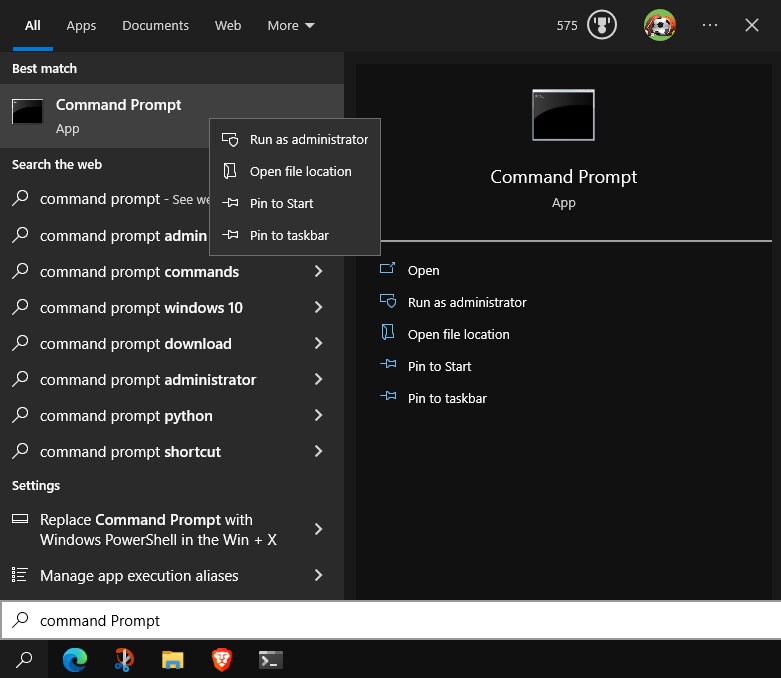The image size is (781, 678).
Task: Switch to the All search tab
Action: coord(33,25)
